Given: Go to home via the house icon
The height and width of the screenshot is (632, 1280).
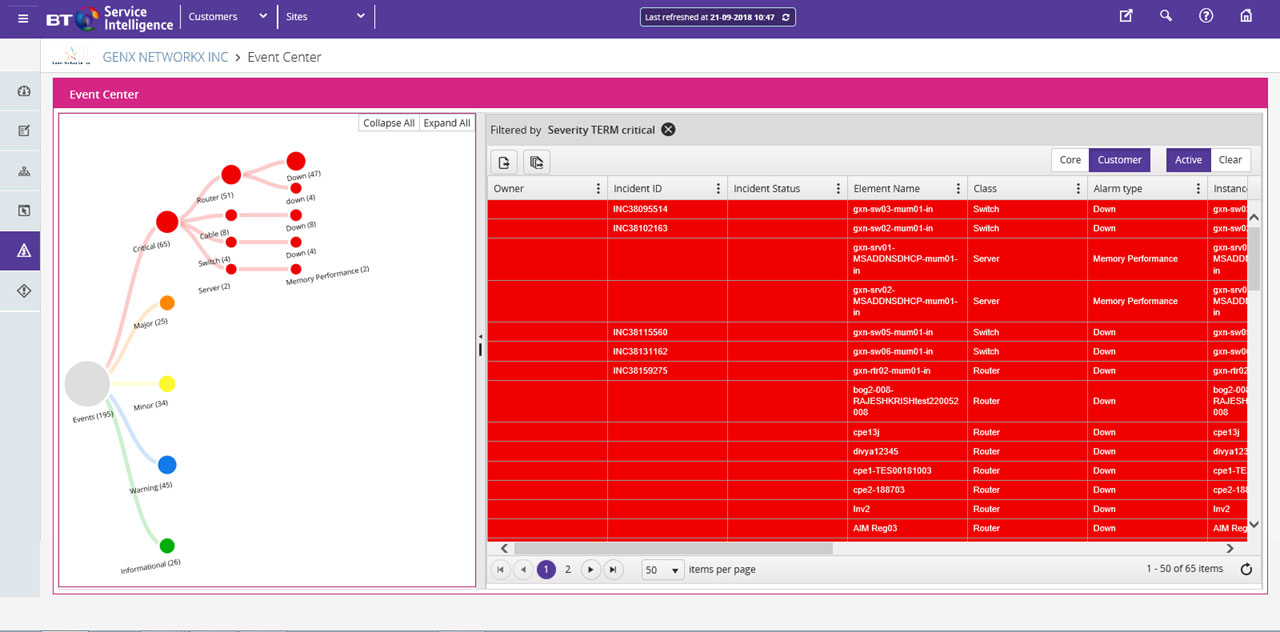Looking at the screenshot, I should pyautogui.click(x=1246, y=16).
